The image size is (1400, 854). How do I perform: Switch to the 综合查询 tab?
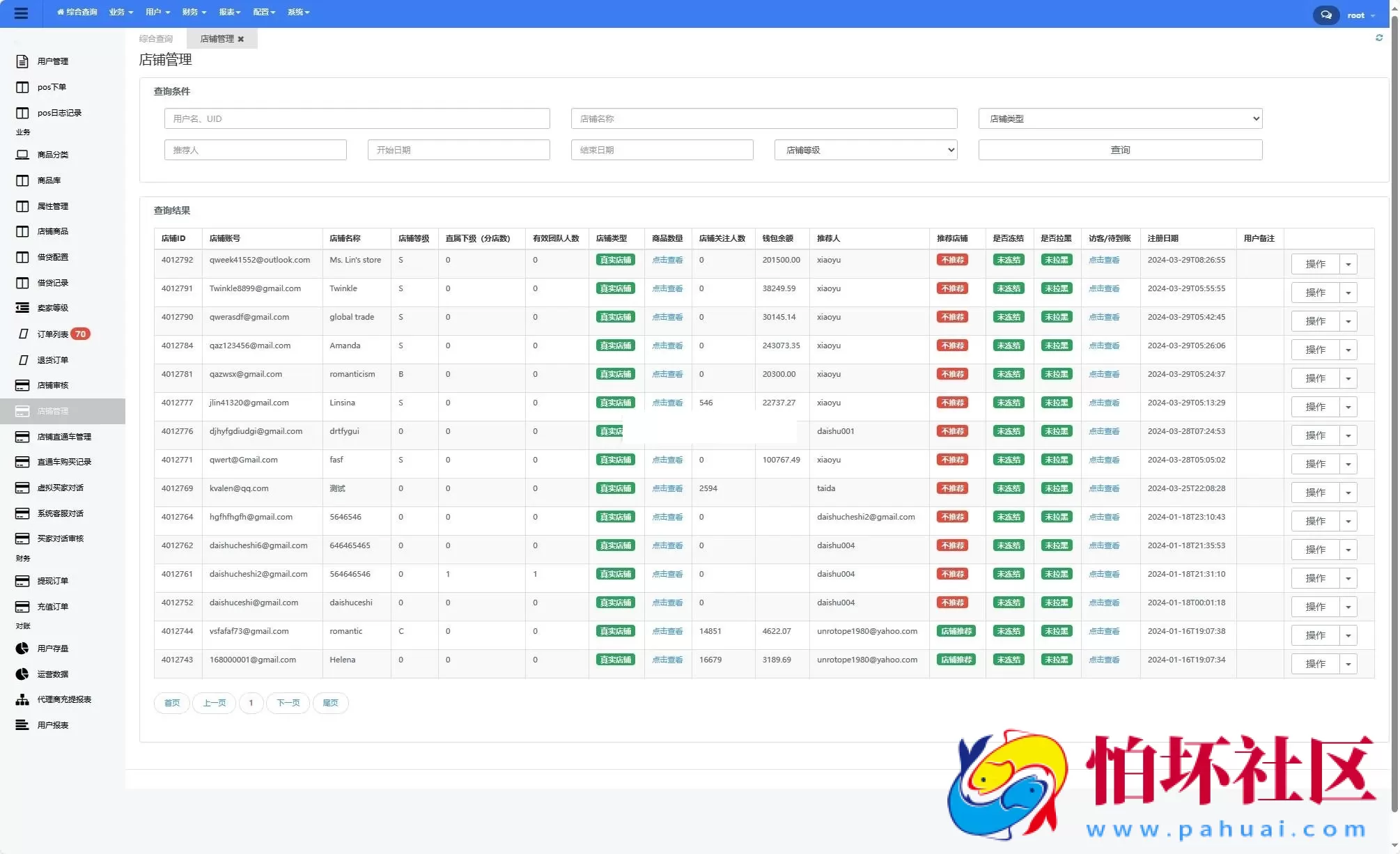tap(156, 39)
